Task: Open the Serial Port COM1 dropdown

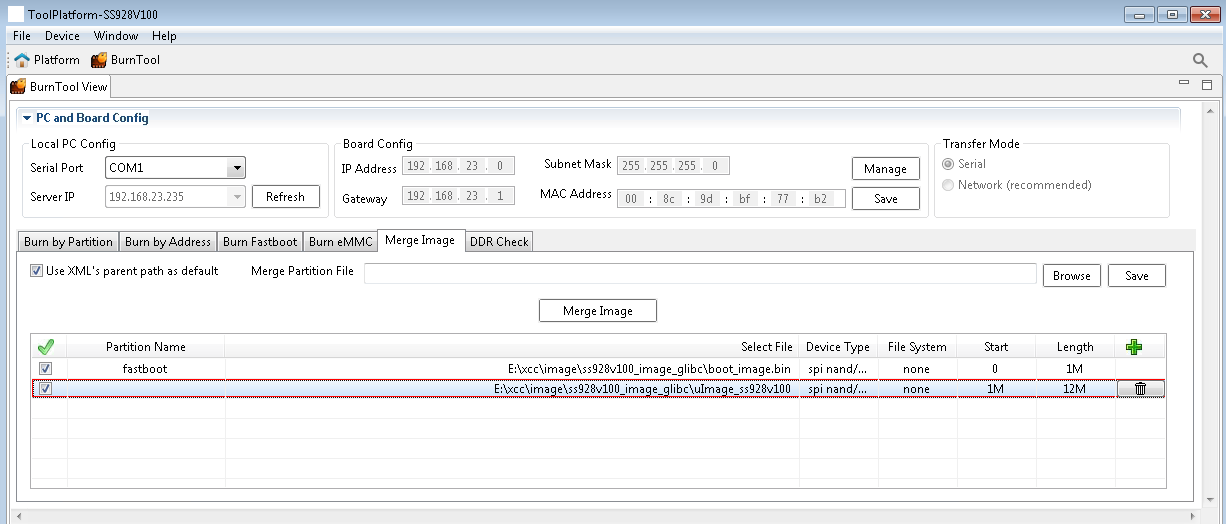Action: [x=236, y=168]
